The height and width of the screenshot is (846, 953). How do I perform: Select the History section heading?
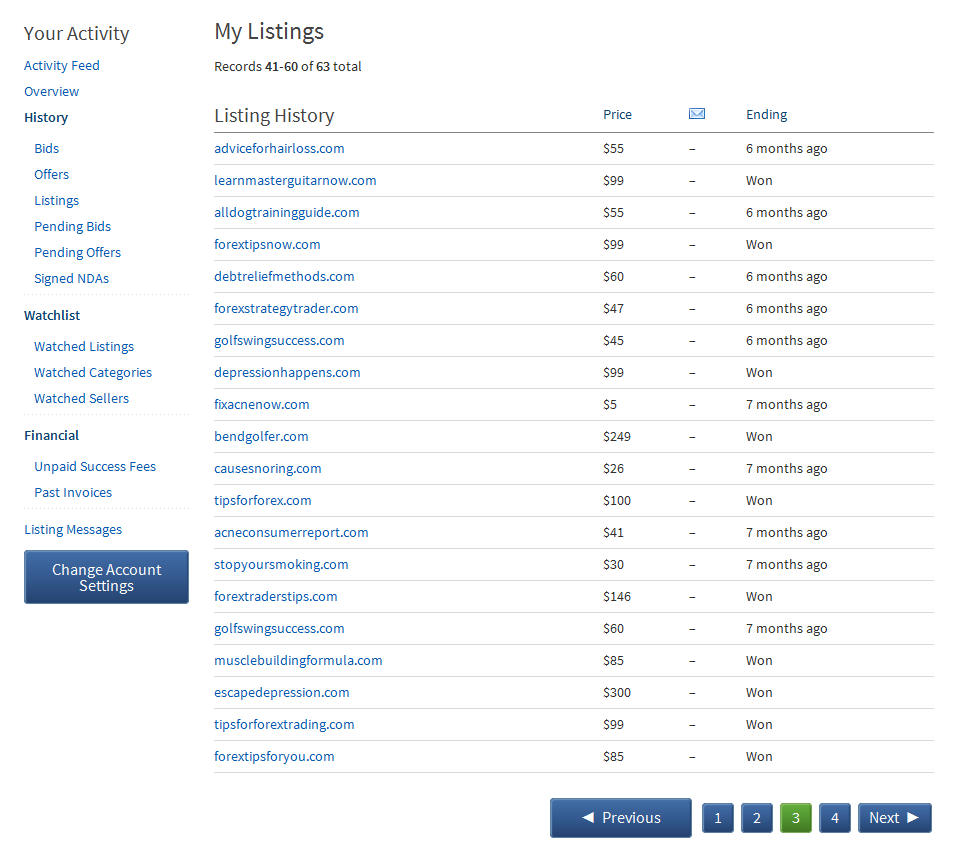(x=46, y=118)
